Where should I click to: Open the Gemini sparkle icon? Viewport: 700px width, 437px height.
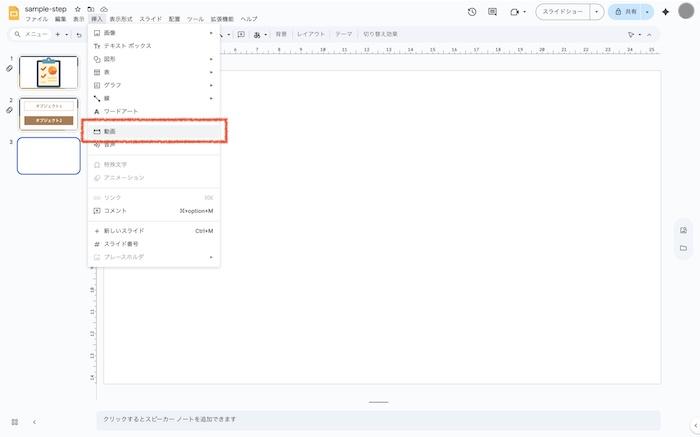666,12
